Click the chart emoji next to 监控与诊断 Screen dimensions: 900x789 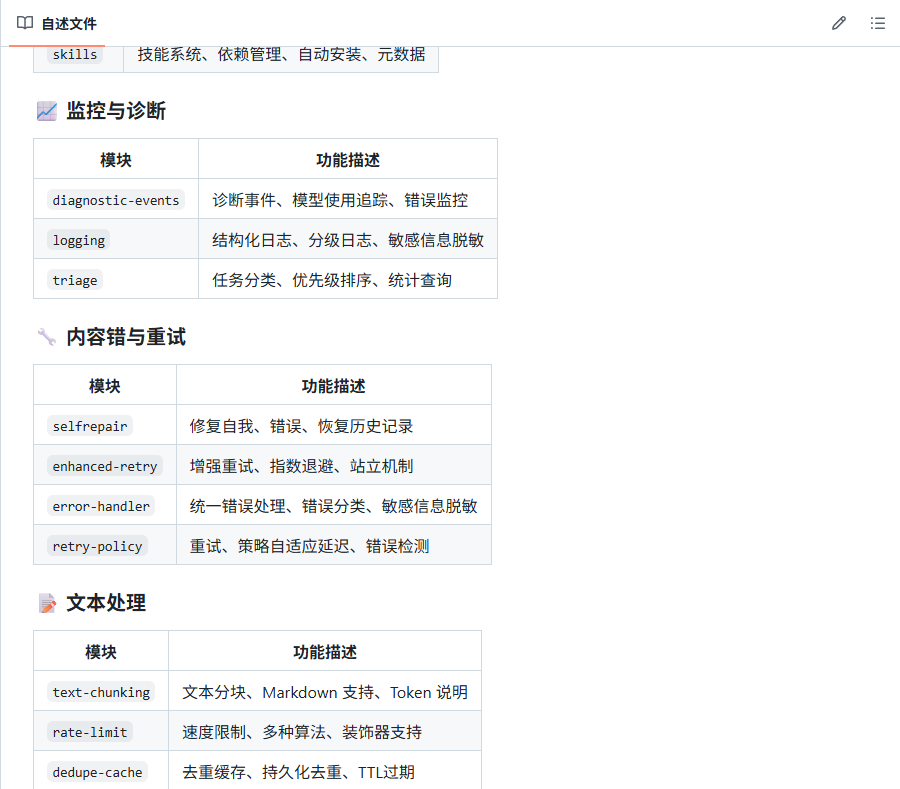coord(46,111)
